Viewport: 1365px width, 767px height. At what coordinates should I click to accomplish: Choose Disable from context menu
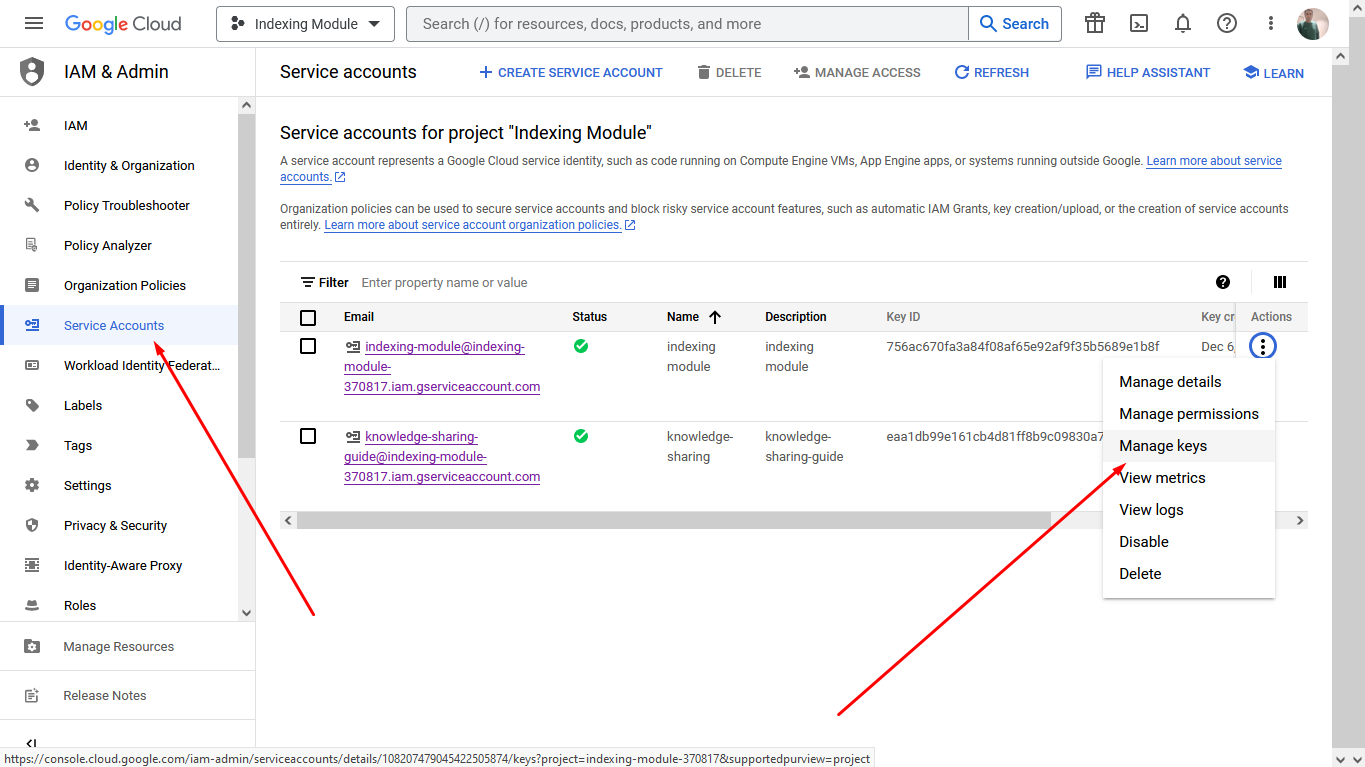[x=1189, y=542]
